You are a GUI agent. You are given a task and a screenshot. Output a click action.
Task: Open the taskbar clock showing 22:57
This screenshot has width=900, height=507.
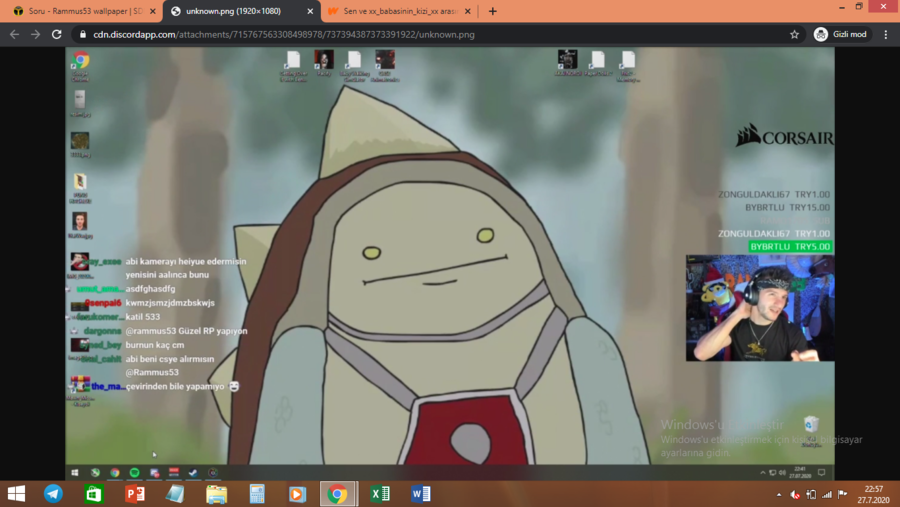coord(873,494)
